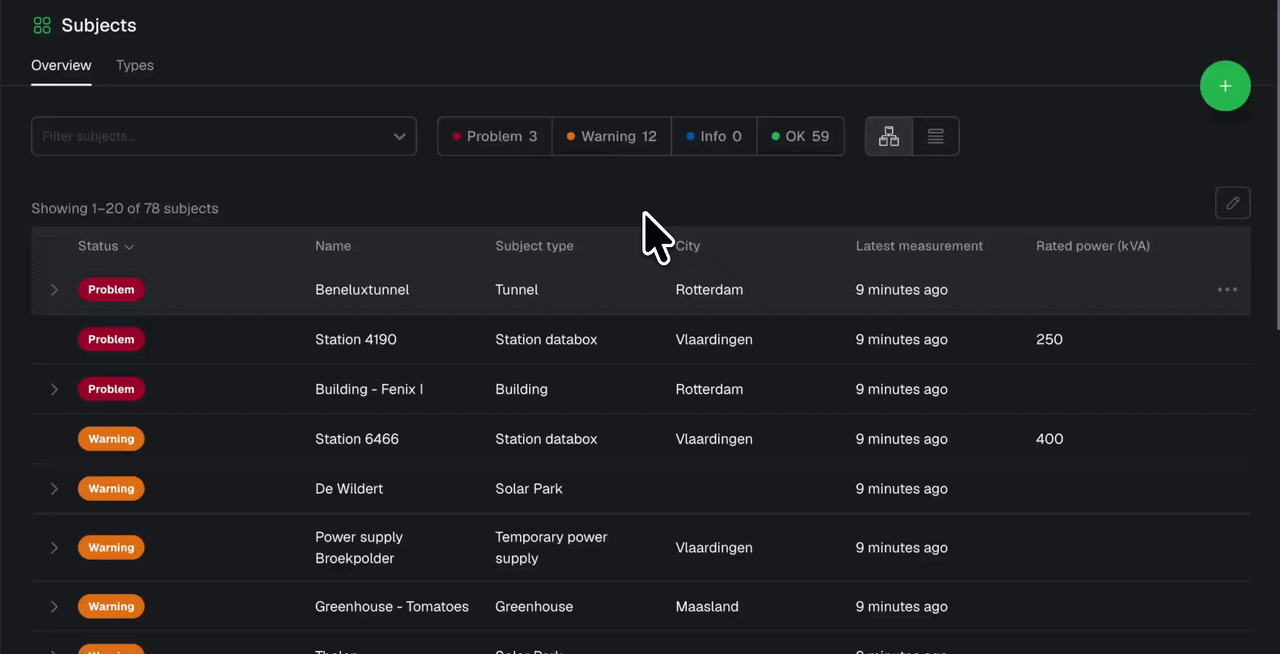
Task: Click the rated power value 250
Action: pos(1049,339)
